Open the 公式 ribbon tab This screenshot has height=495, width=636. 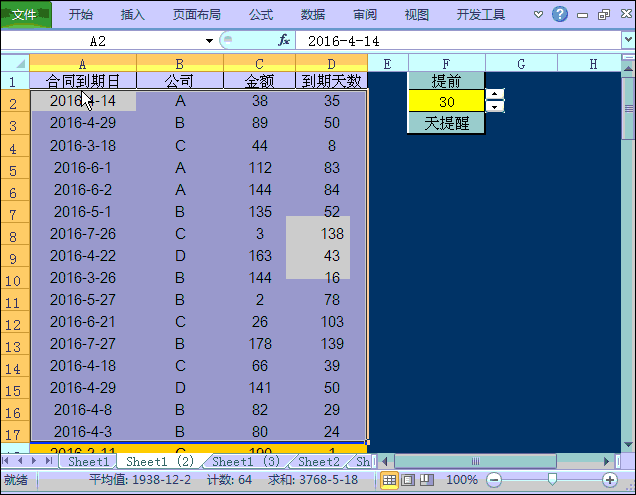(260, 15)
